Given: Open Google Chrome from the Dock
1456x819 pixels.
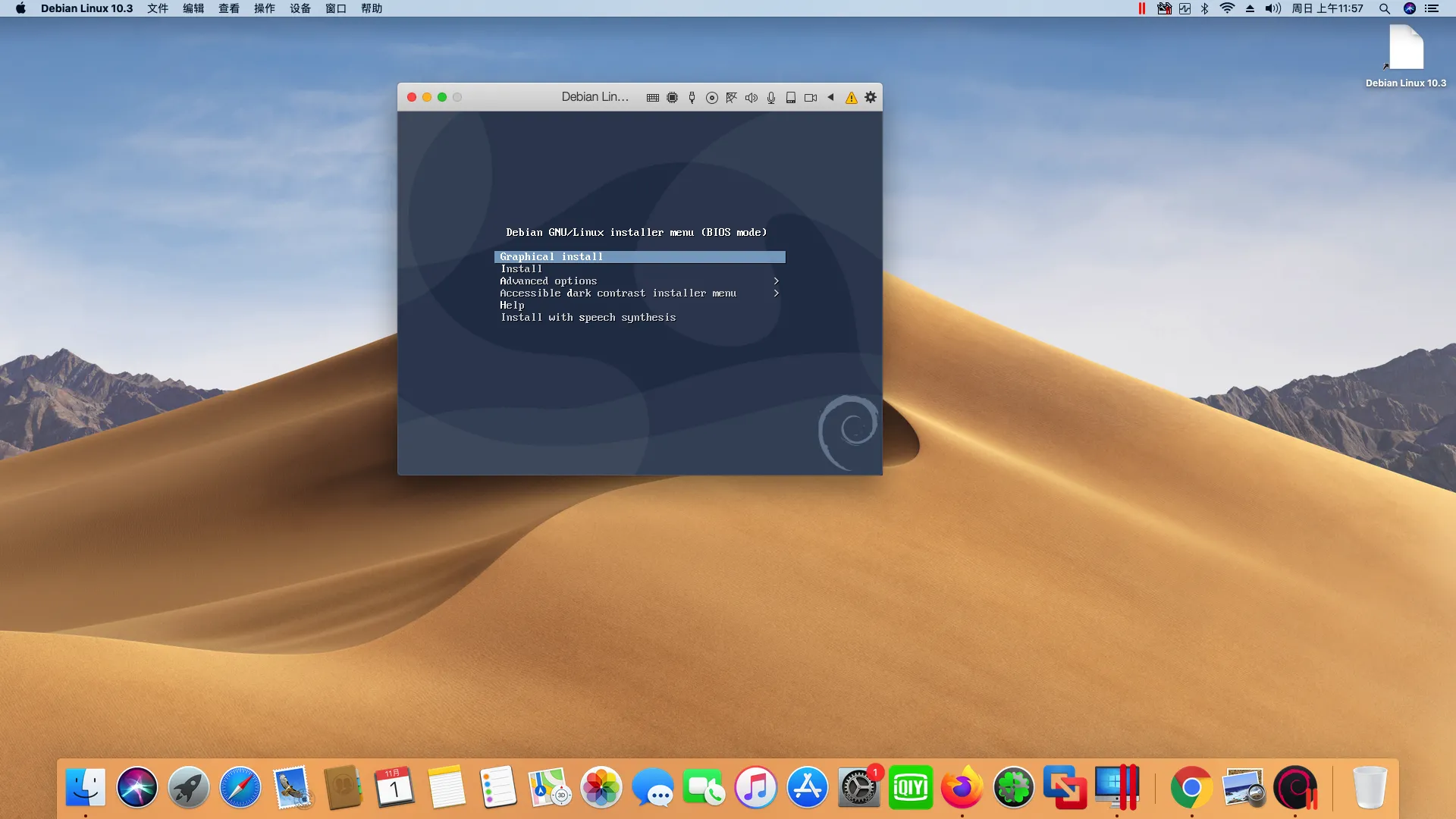Looking at the screenshot, I should 1191,787.
